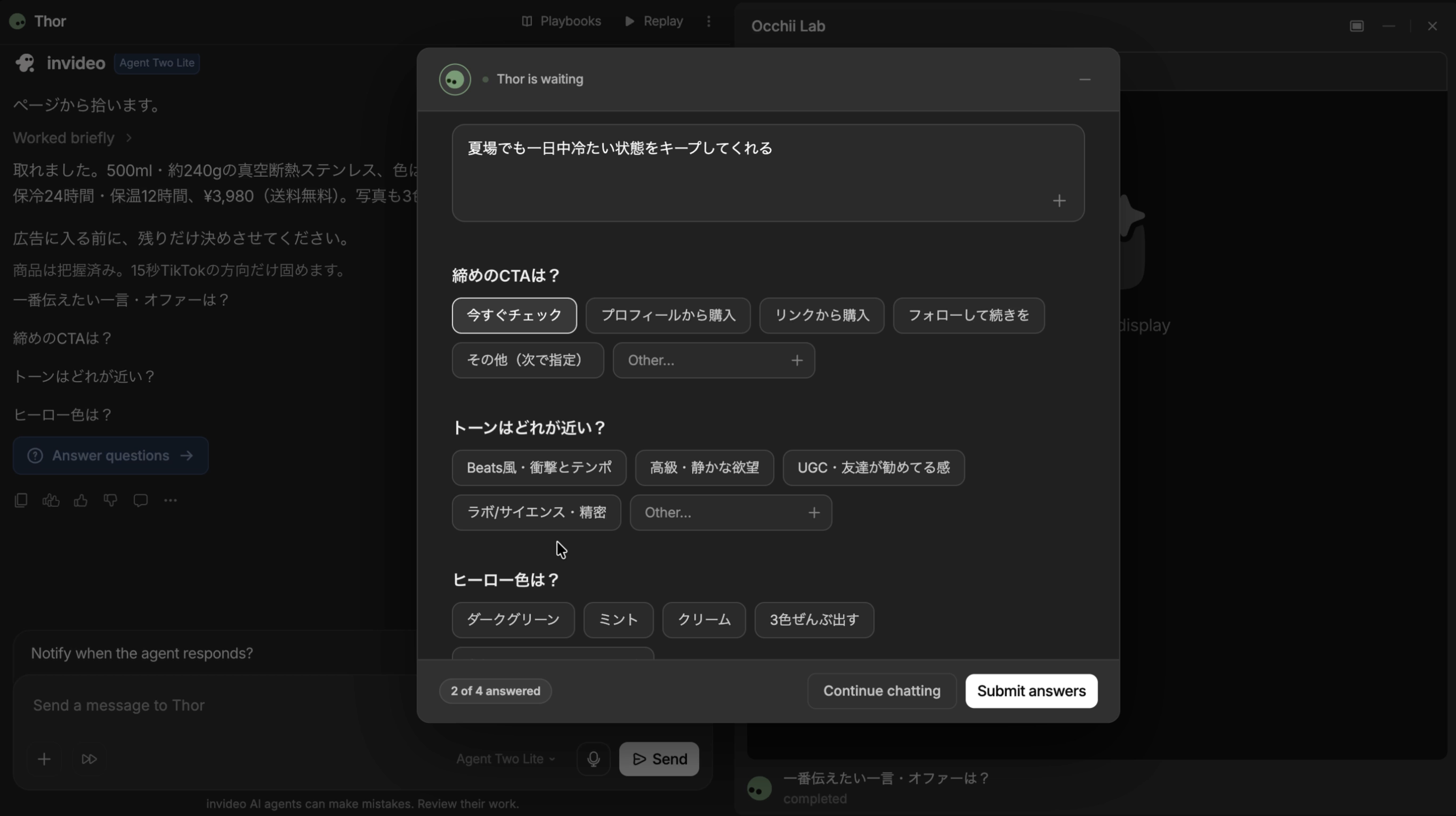The height and width of the screenshot is (816, 1456).
Task: Submit answers in the dialog
Action: click(1031, 691)
